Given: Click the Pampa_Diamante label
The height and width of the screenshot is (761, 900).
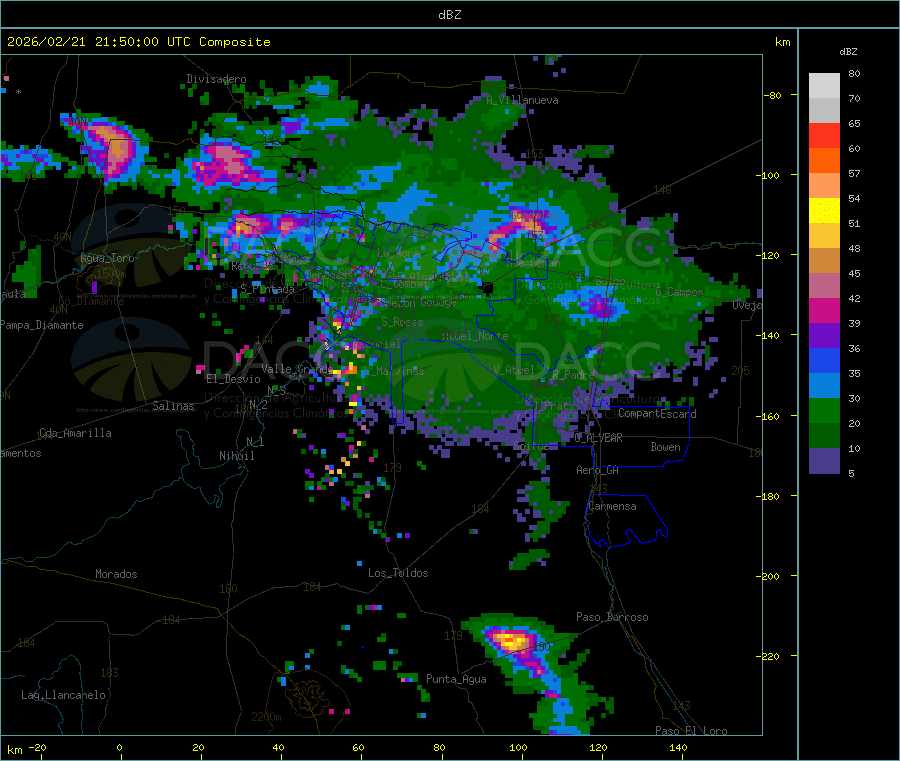Looking at the screenshot, I should tap(42, 325).
